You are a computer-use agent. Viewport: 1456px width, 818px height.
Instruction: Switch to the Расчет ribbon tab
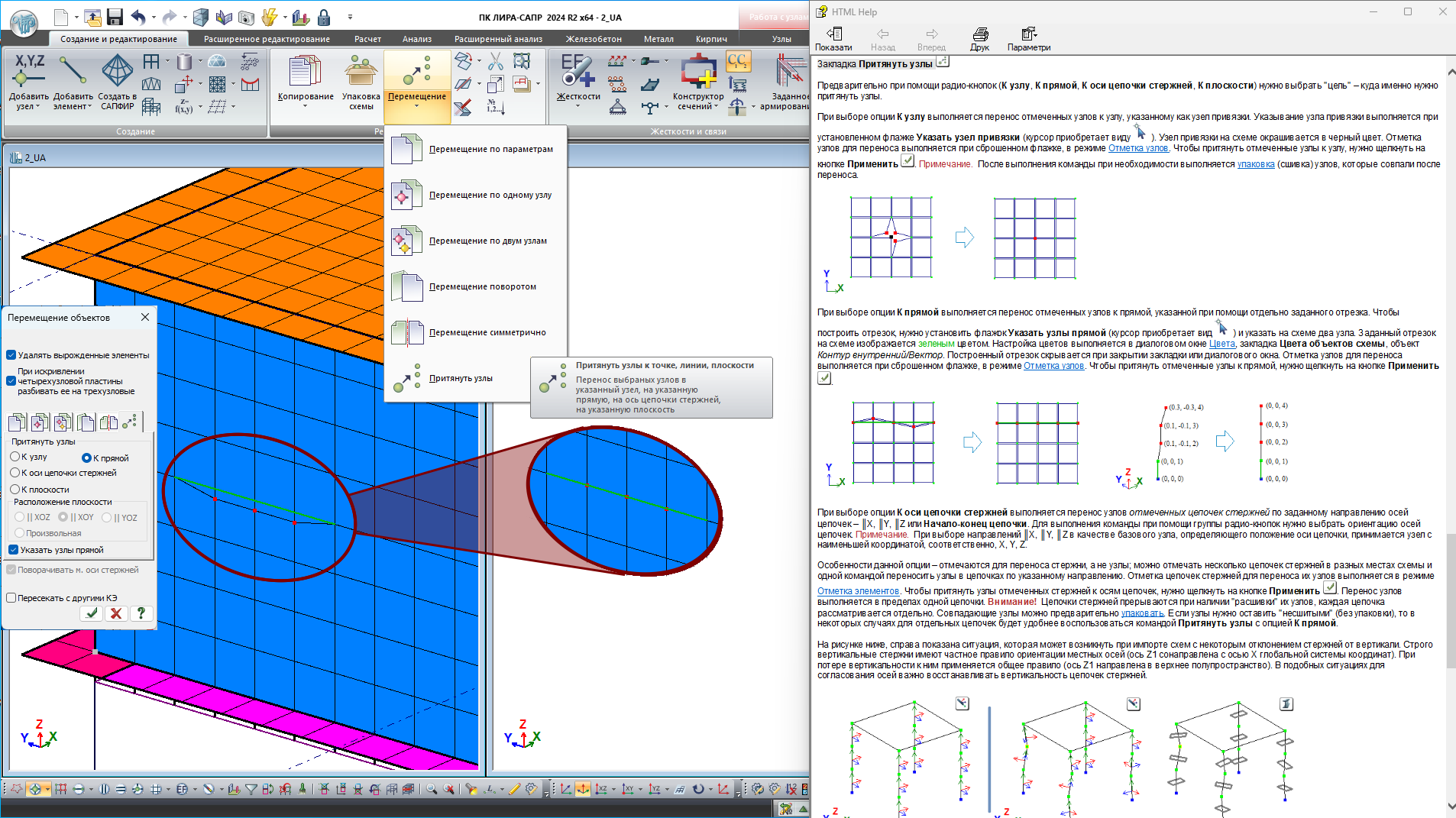tap(367, 39)
